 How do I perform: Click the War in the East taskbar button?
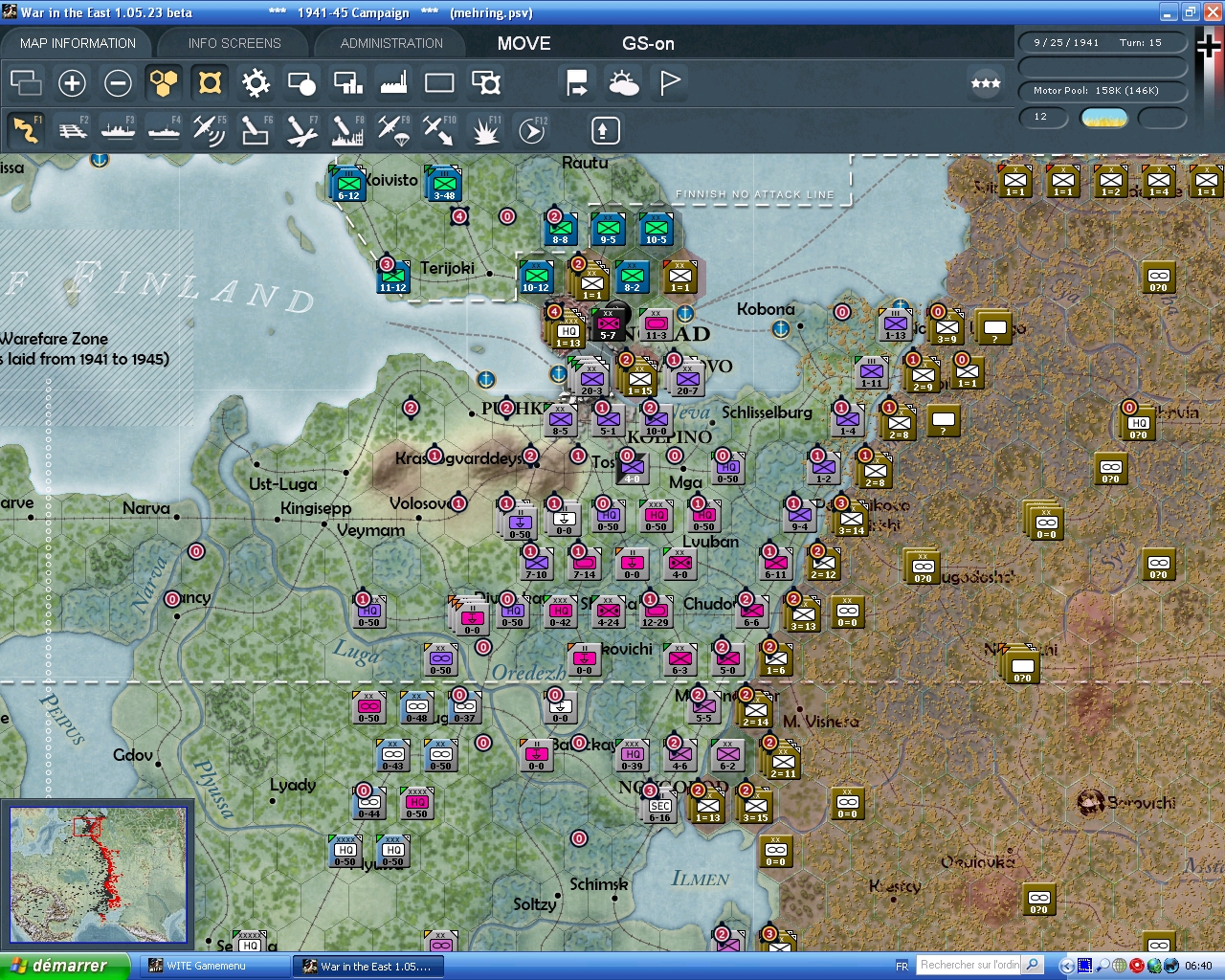[368, 967]
